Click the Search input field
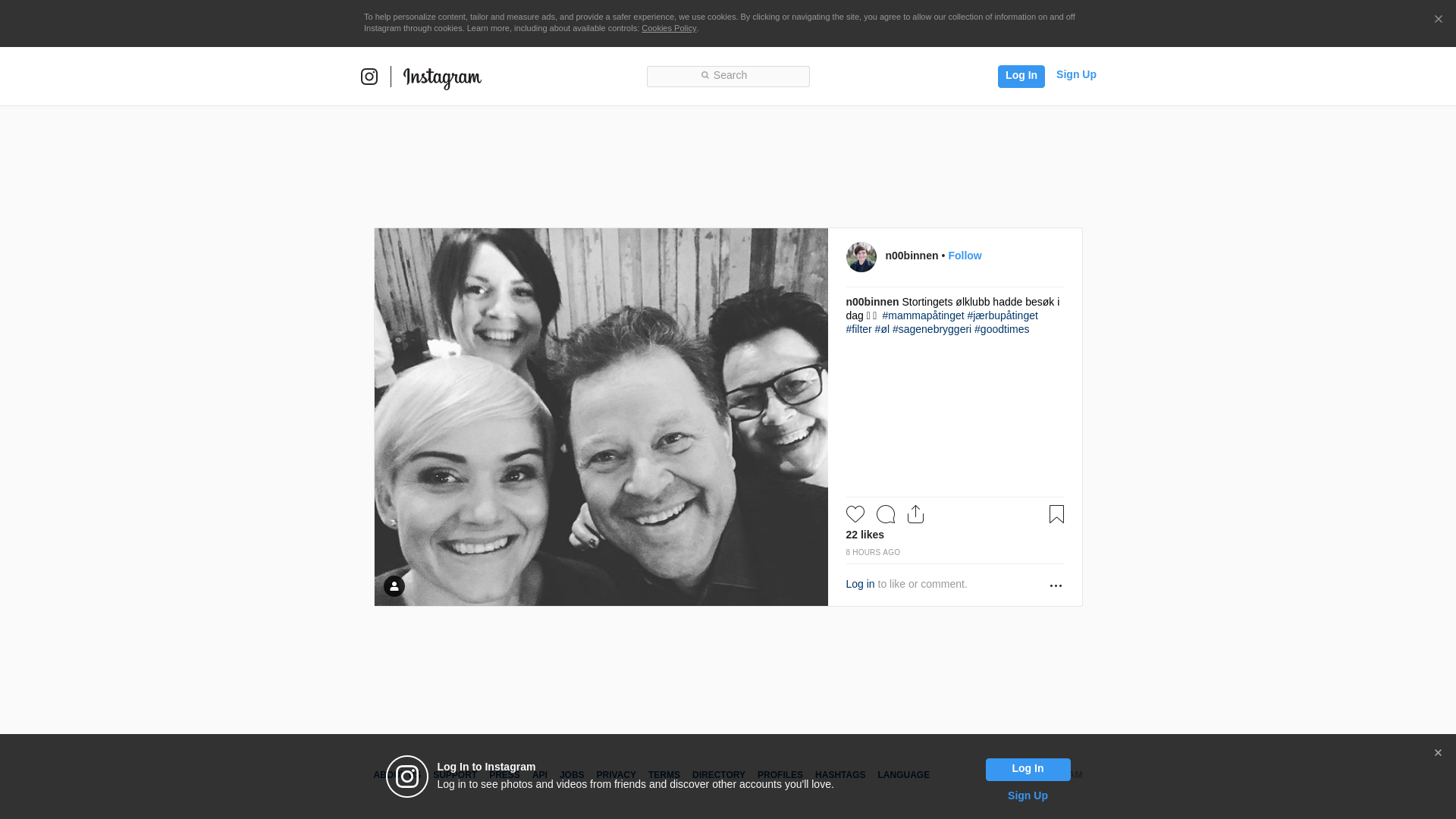 click(728, 76)
